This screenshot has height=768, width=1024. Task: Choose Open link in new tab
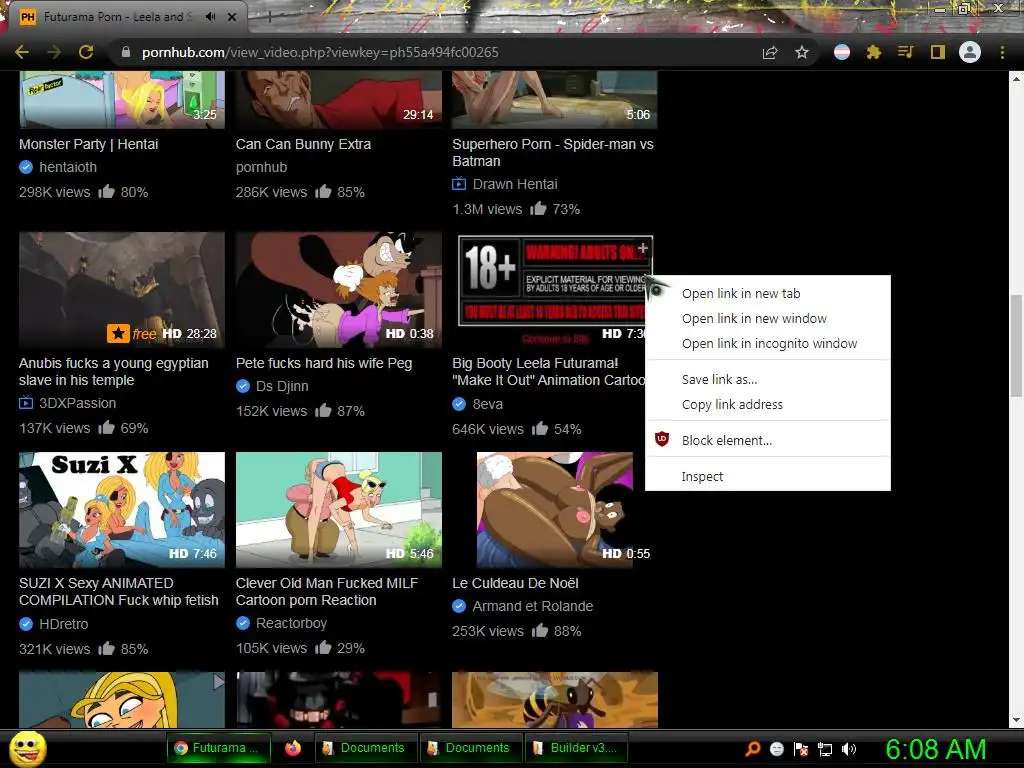741,294
